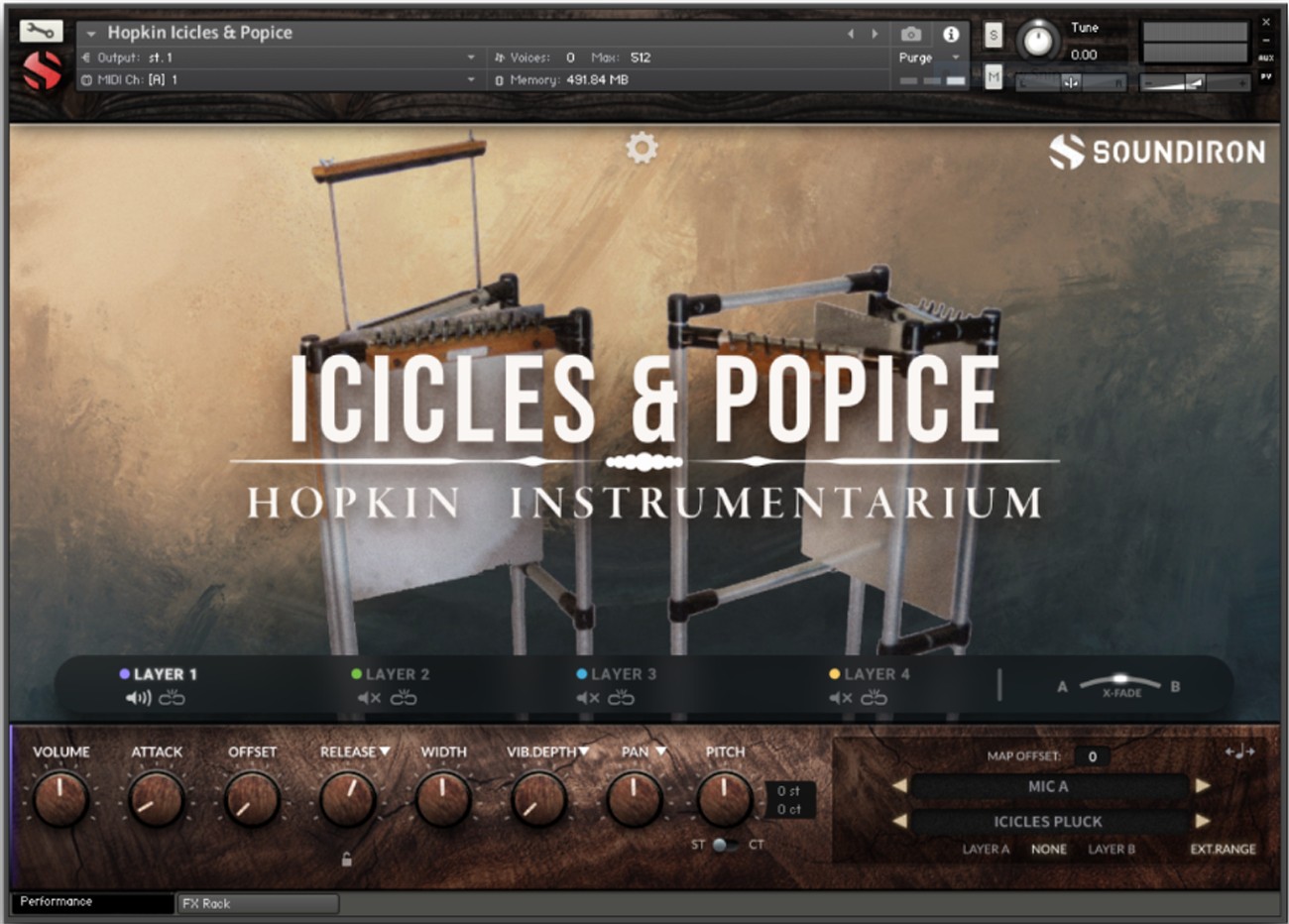This screenshot has width=1289, height=924.
Task: Open the camera snapshot view
Action: [x=910, y=35]
